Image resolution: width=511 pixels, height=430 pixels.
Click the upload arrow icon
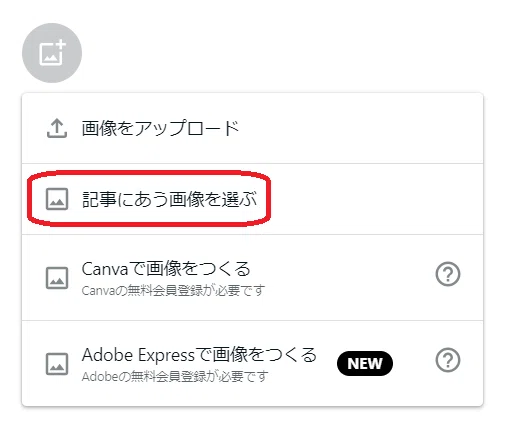(57, 128)
